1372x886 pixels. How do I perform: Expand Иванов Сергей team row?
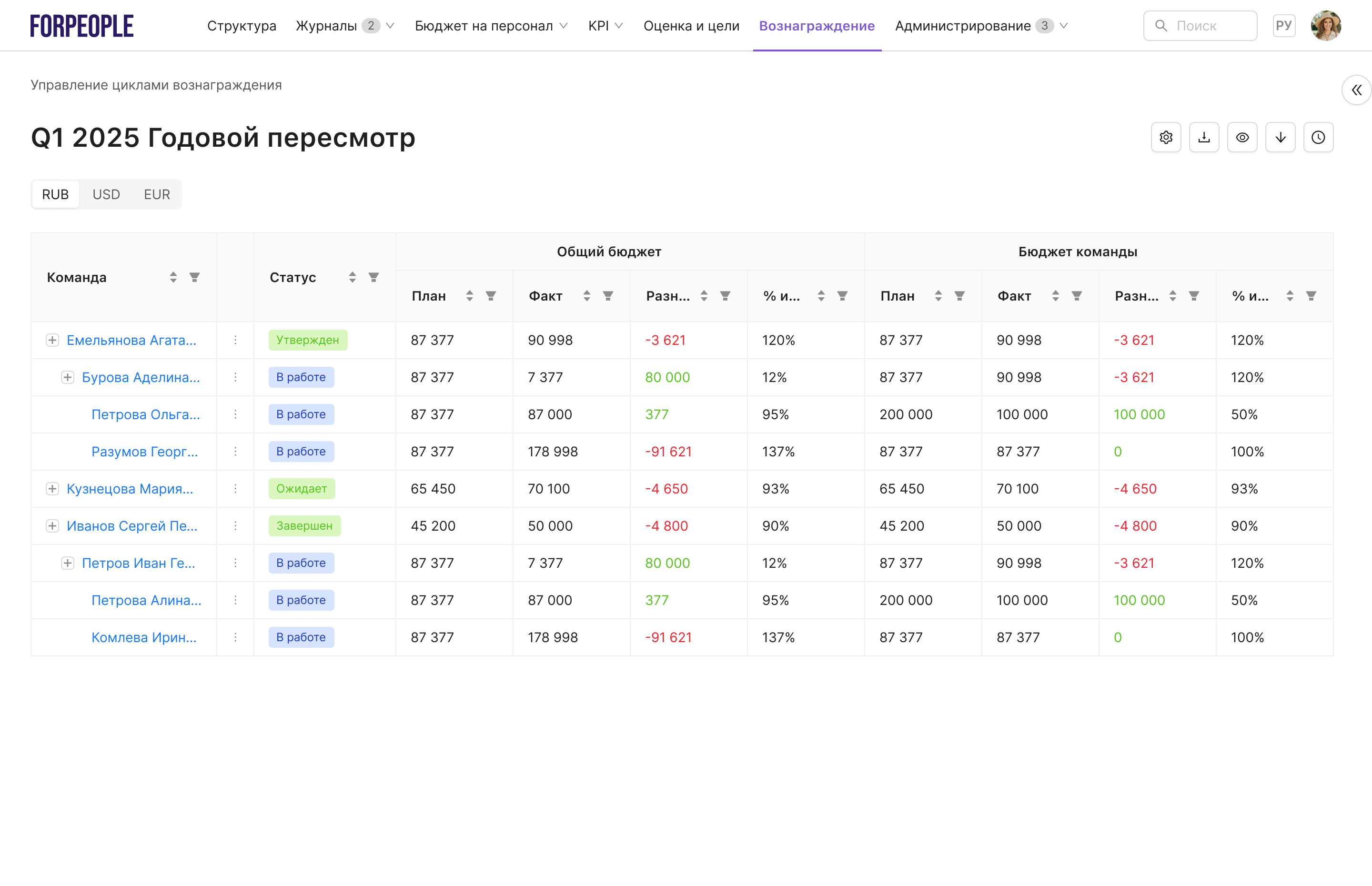52,526
